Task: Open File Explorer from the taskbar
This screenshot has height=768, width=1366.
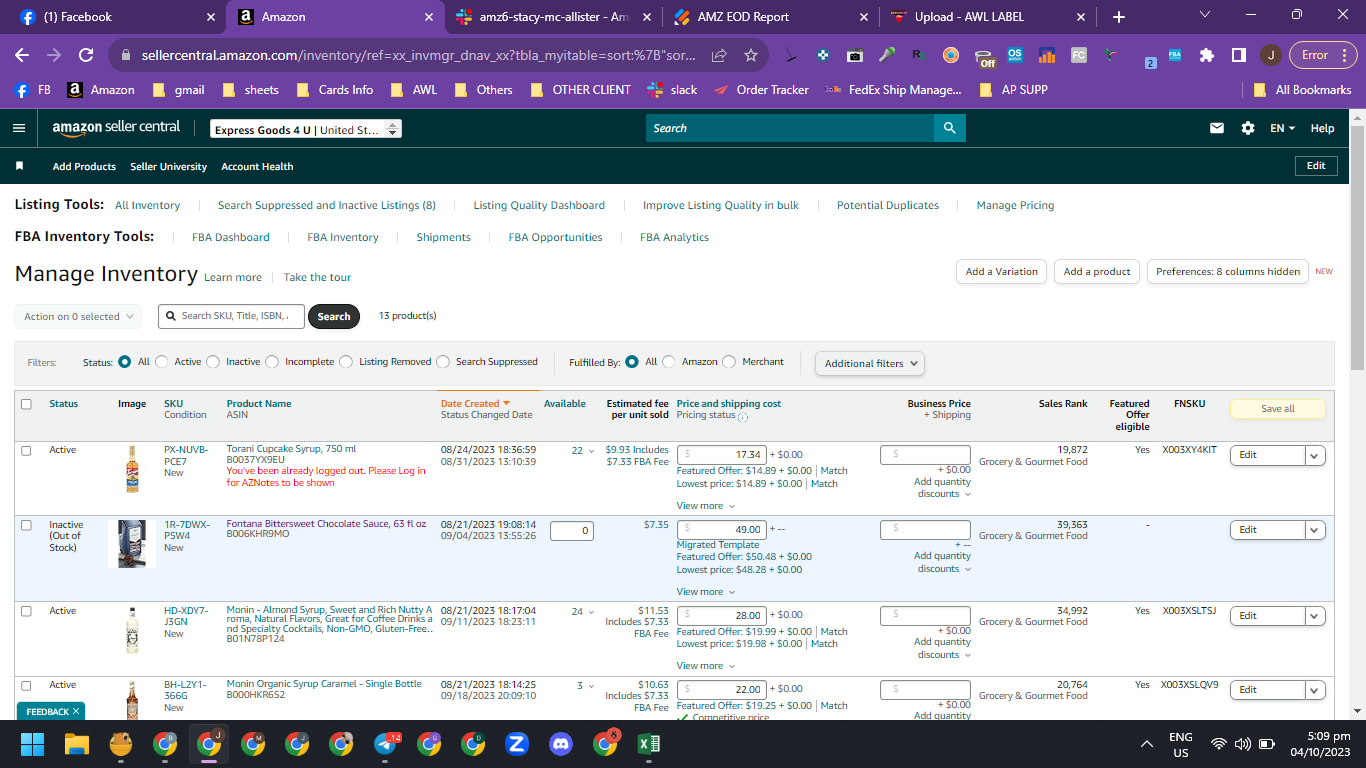Action: coord(77,744)
